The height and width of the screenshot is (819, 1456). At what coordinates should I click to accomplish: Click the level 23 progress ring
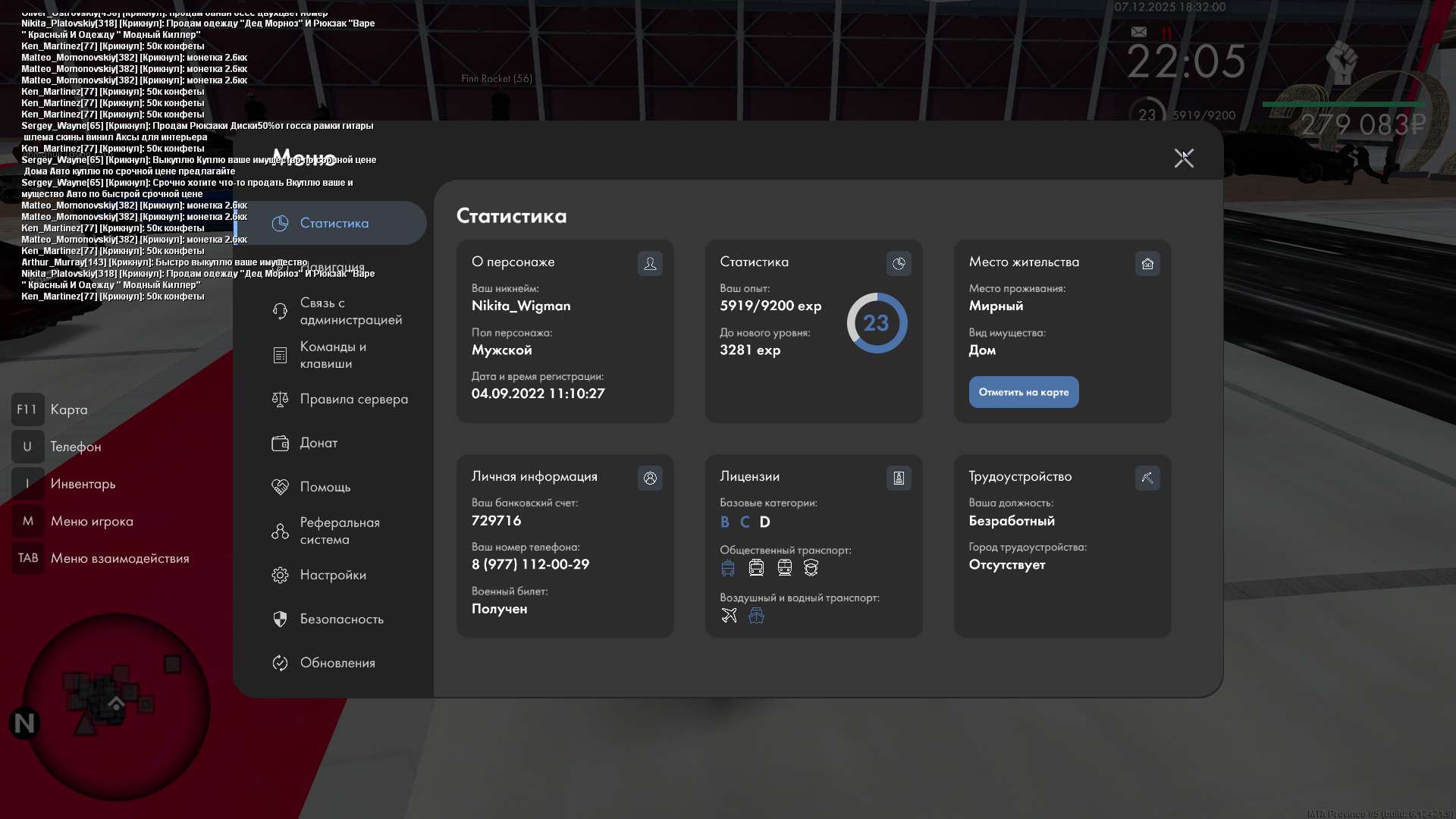(x=877, y=323)
